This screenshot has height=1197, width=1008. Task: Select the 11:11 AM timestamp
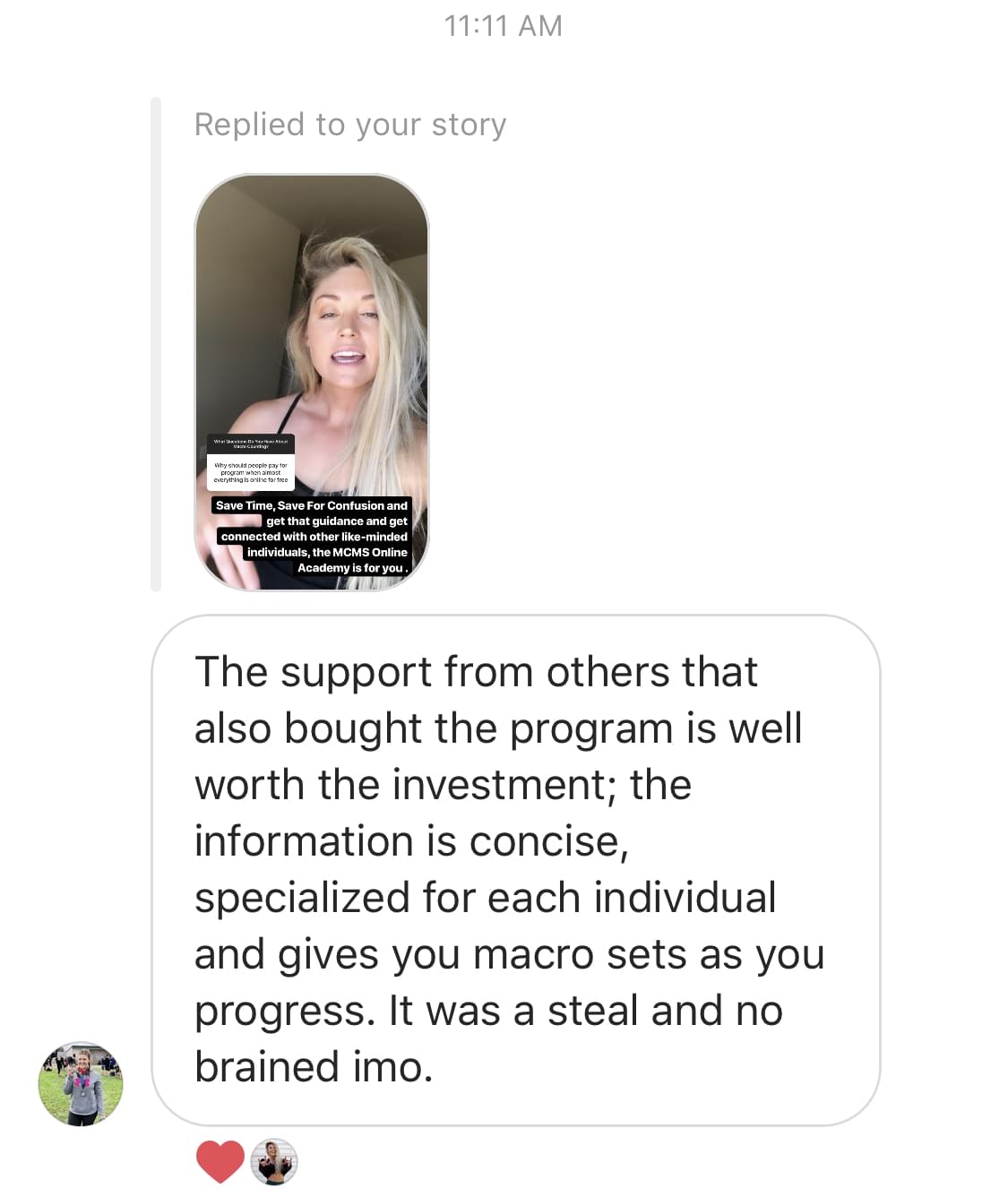pyautogui.click(x=504, y=25)
